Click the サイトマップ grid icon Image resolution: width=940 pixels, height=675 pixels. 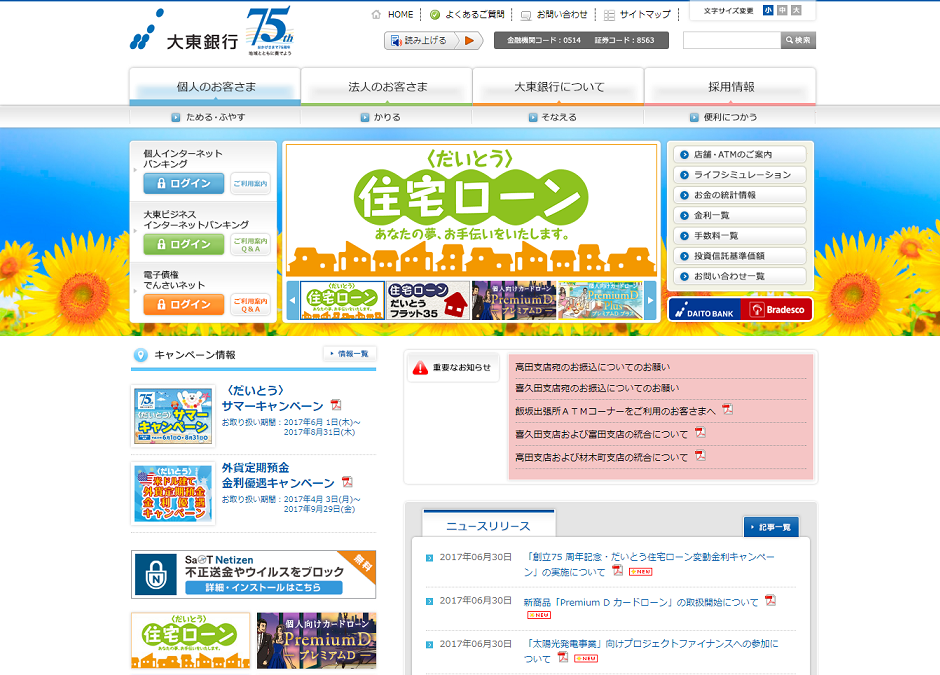click(x=609, y=15)
